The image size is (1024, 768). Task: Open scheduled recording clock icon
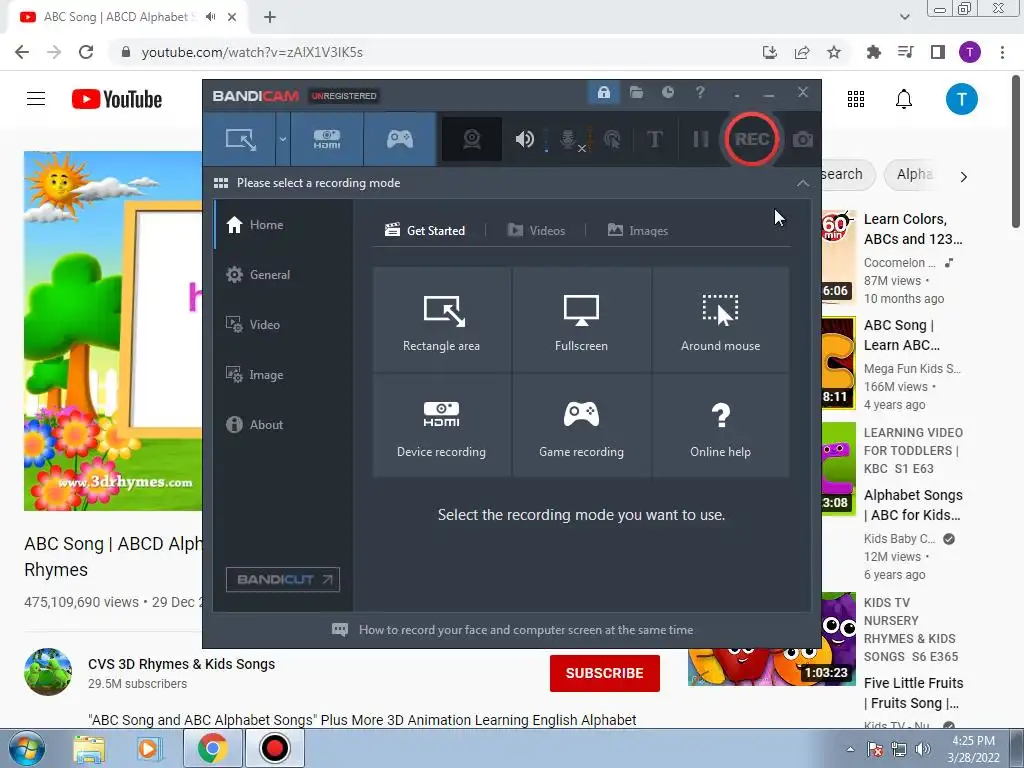[667, 93]
